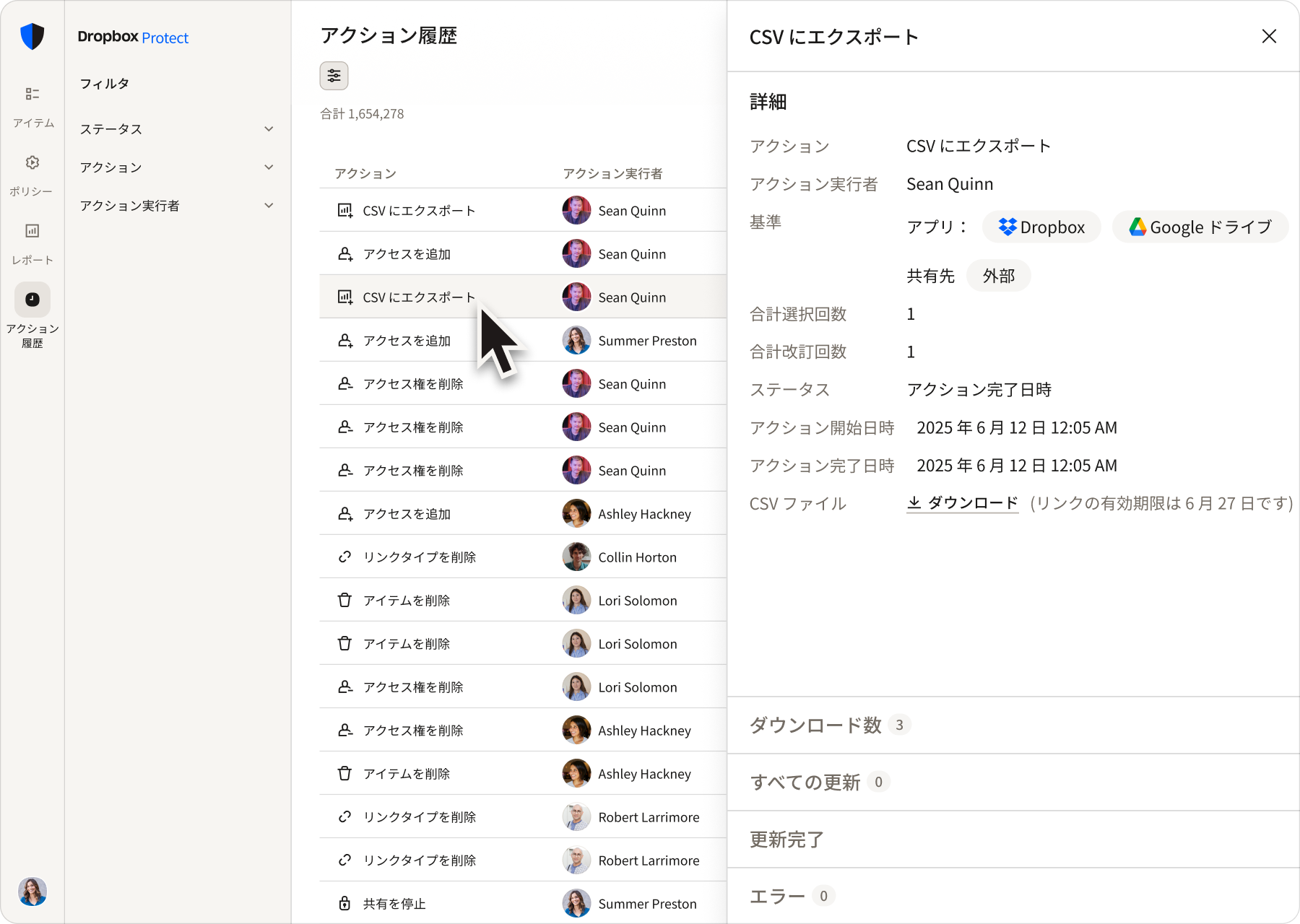Select the highlighted CSV にエクスポート row
Screen dimensions: 1300x924
(x=523, y=297)
